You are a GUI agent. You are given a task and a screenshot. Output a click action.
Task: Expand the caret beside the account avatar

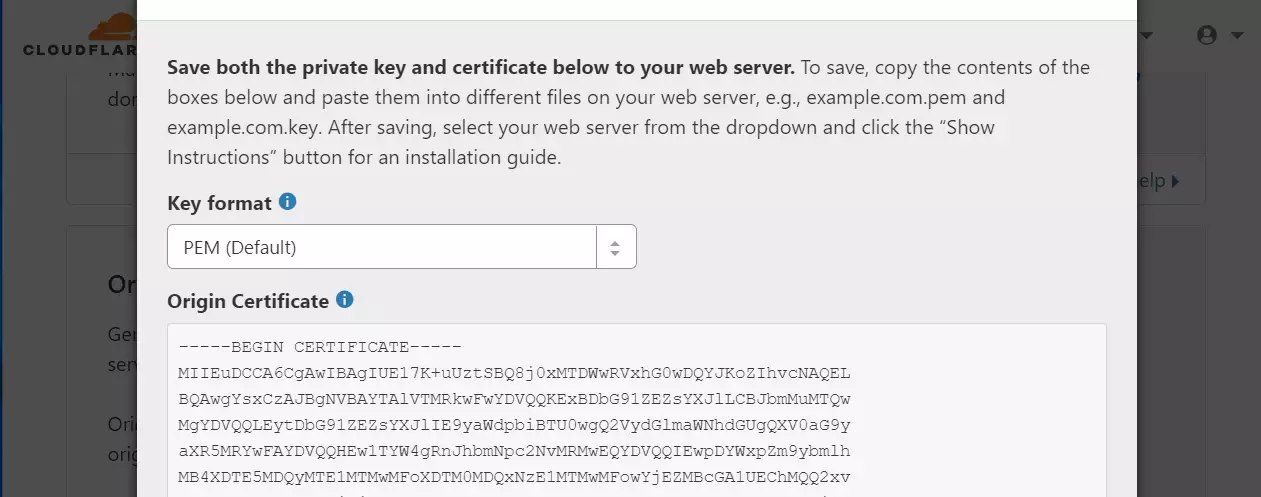1237,36
